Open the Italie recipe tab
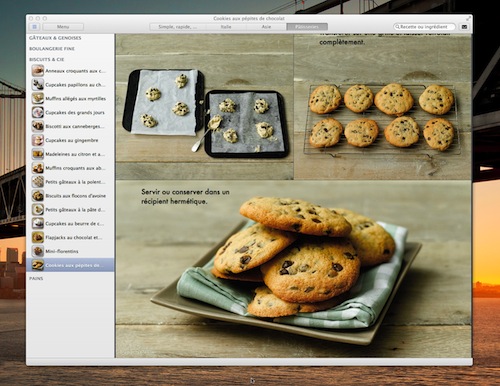 pyautogui.click(x=226, y=27)
